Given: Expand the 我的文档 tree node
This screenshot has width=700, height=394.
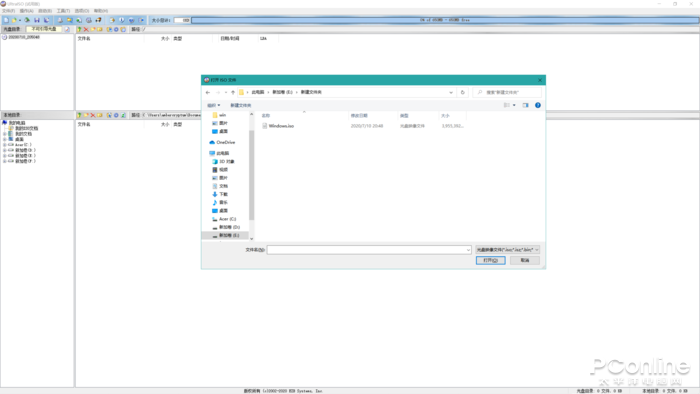Looking at the screenshot, I should 4,134.
